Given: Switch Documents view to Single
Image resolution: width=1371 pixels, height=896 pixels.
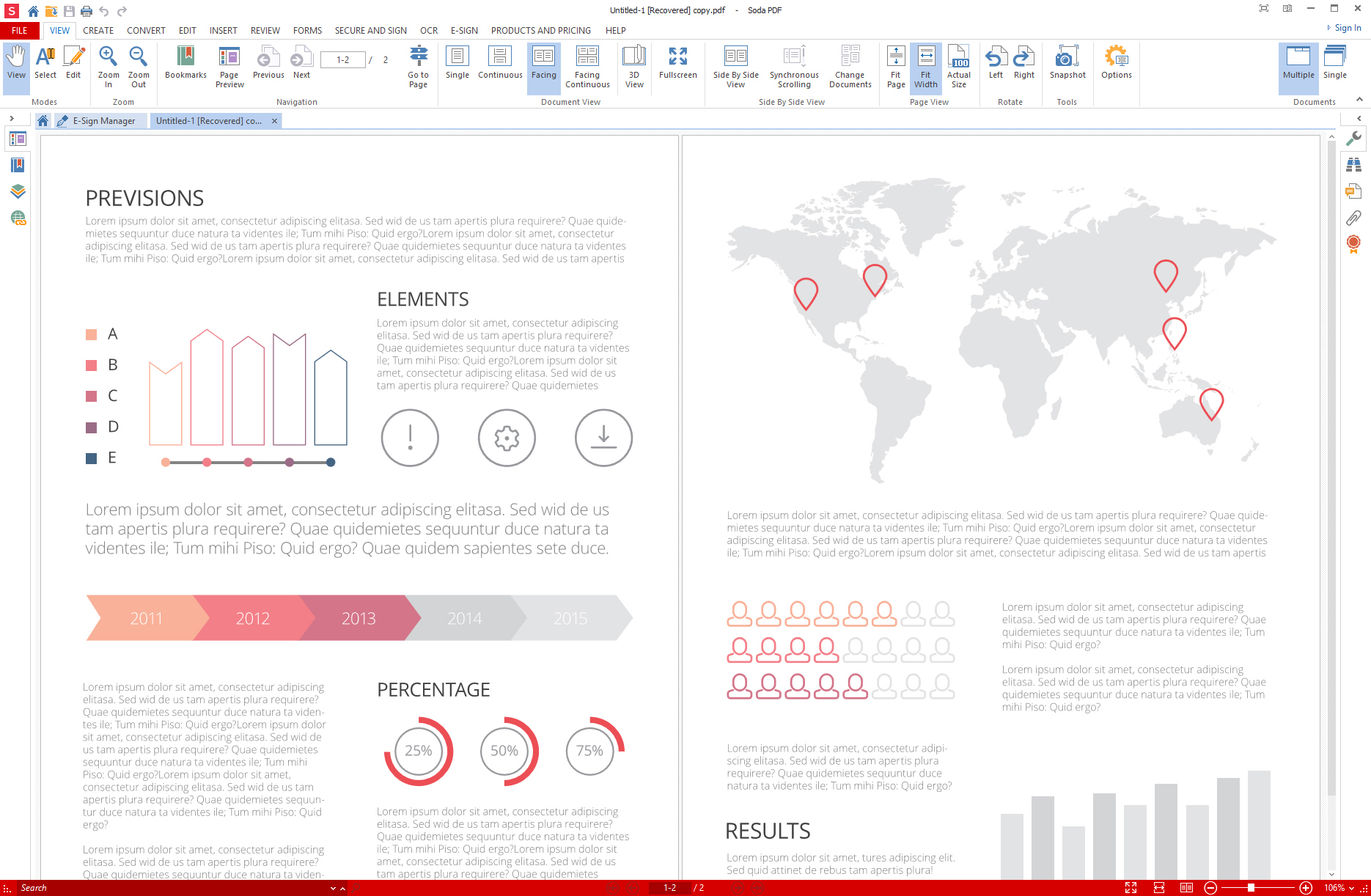Looking at the screenshot, I should pos(1334,66).
